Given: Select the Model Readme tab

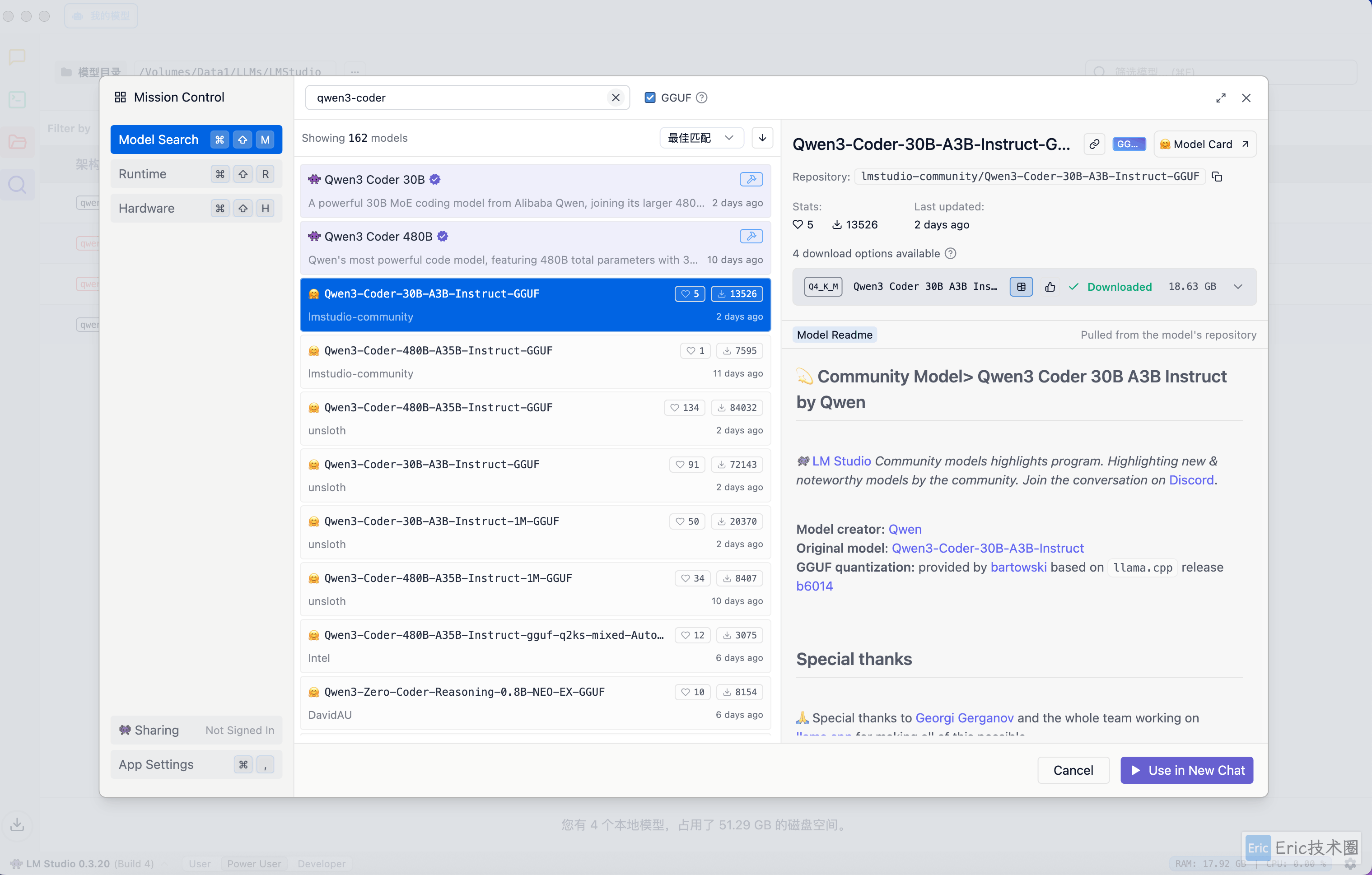Looking at the screenshot, I should click(x=834, y=335).
